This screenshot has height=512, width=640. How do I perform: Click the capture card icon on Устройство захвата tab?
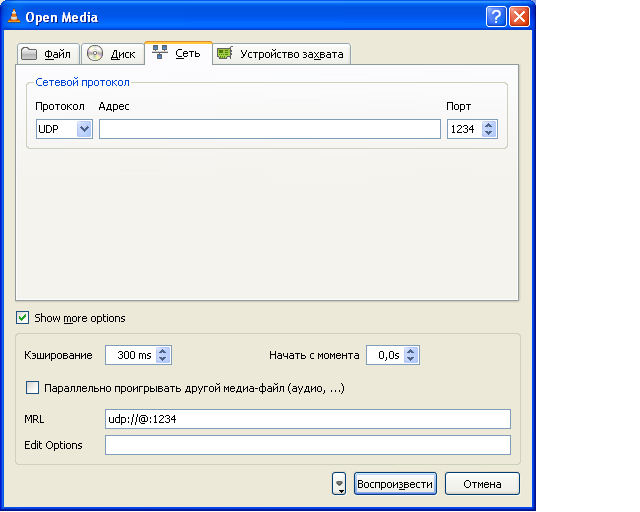pyautogui.click(x=226, y=54)
